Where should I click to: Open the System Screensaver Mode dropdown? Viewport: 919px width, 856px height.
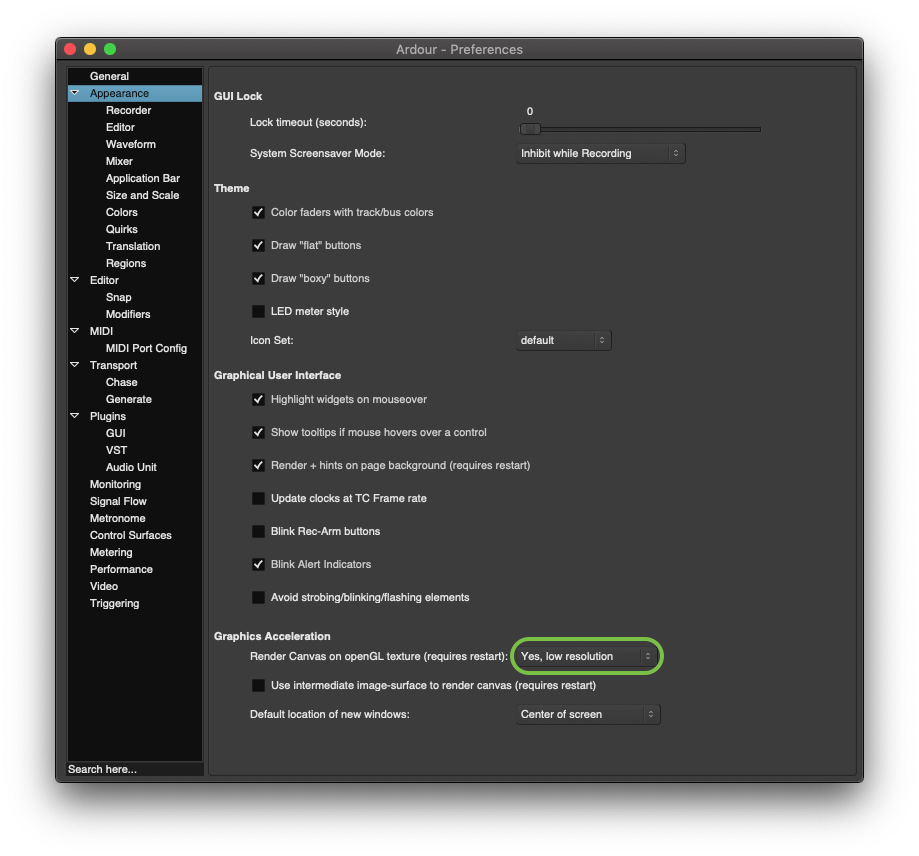(600, 154)
